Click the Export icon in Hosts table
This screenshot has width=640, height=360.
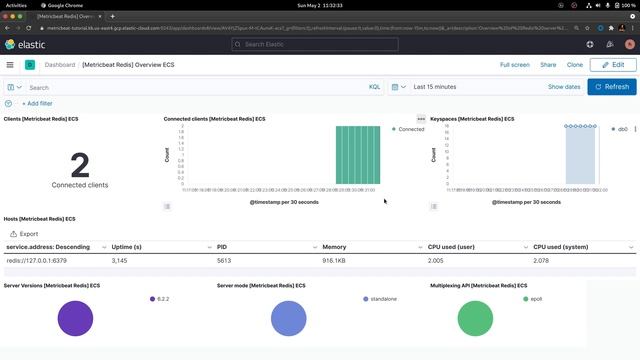click(x=13, y=234)
